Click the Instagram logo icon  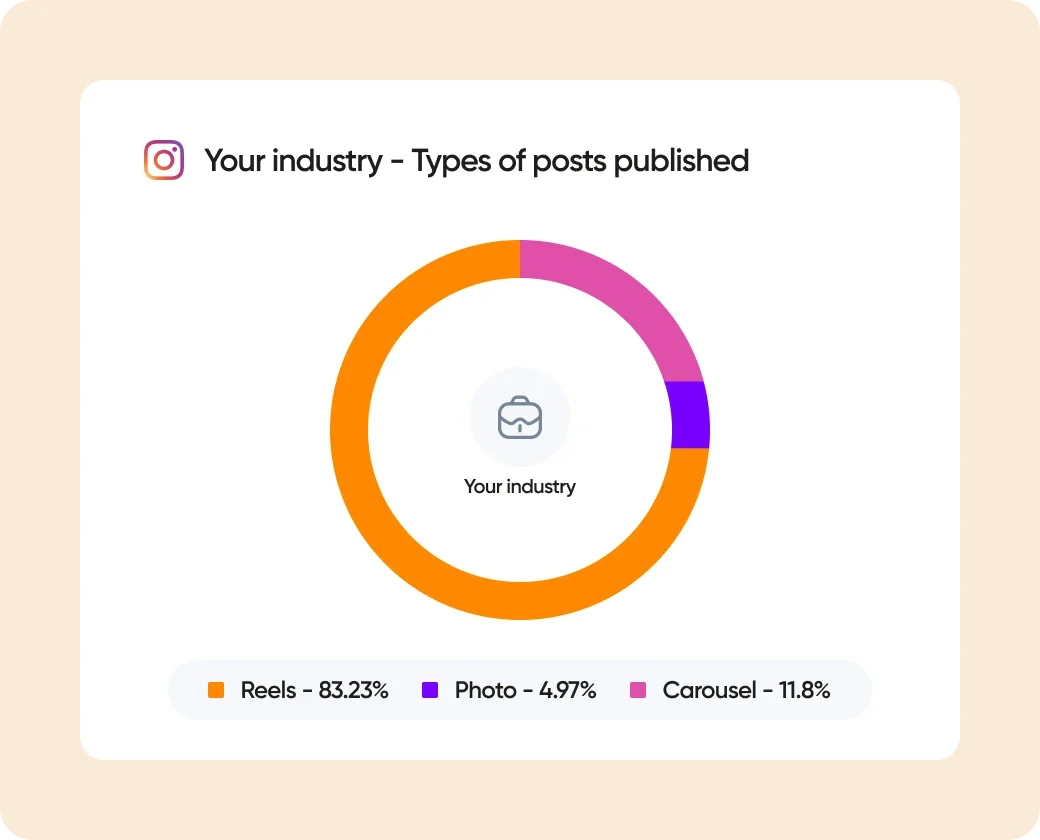pos(164,160)
